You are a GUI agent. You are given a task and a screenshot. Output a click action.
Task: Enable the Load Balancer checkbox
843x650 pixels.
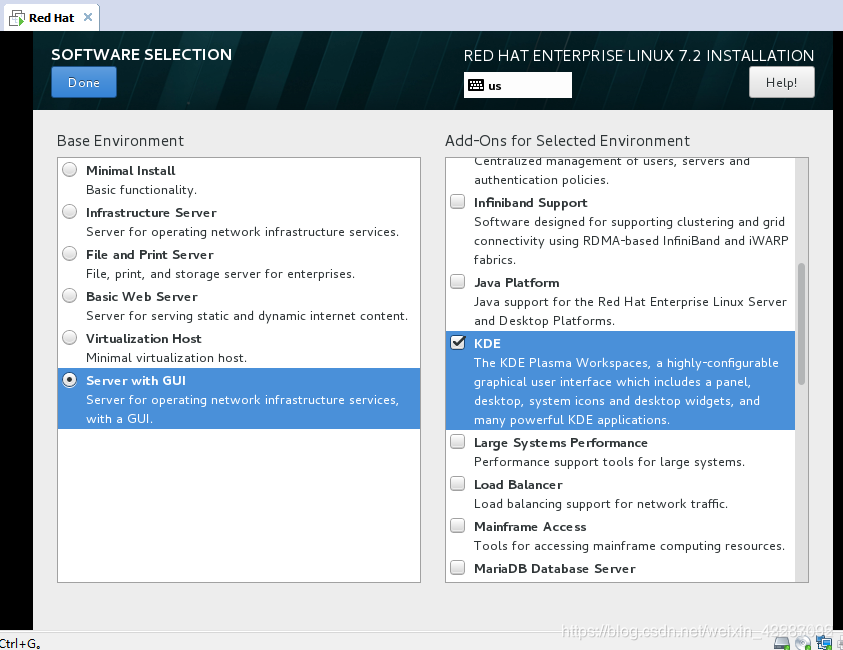pos(458,484)
